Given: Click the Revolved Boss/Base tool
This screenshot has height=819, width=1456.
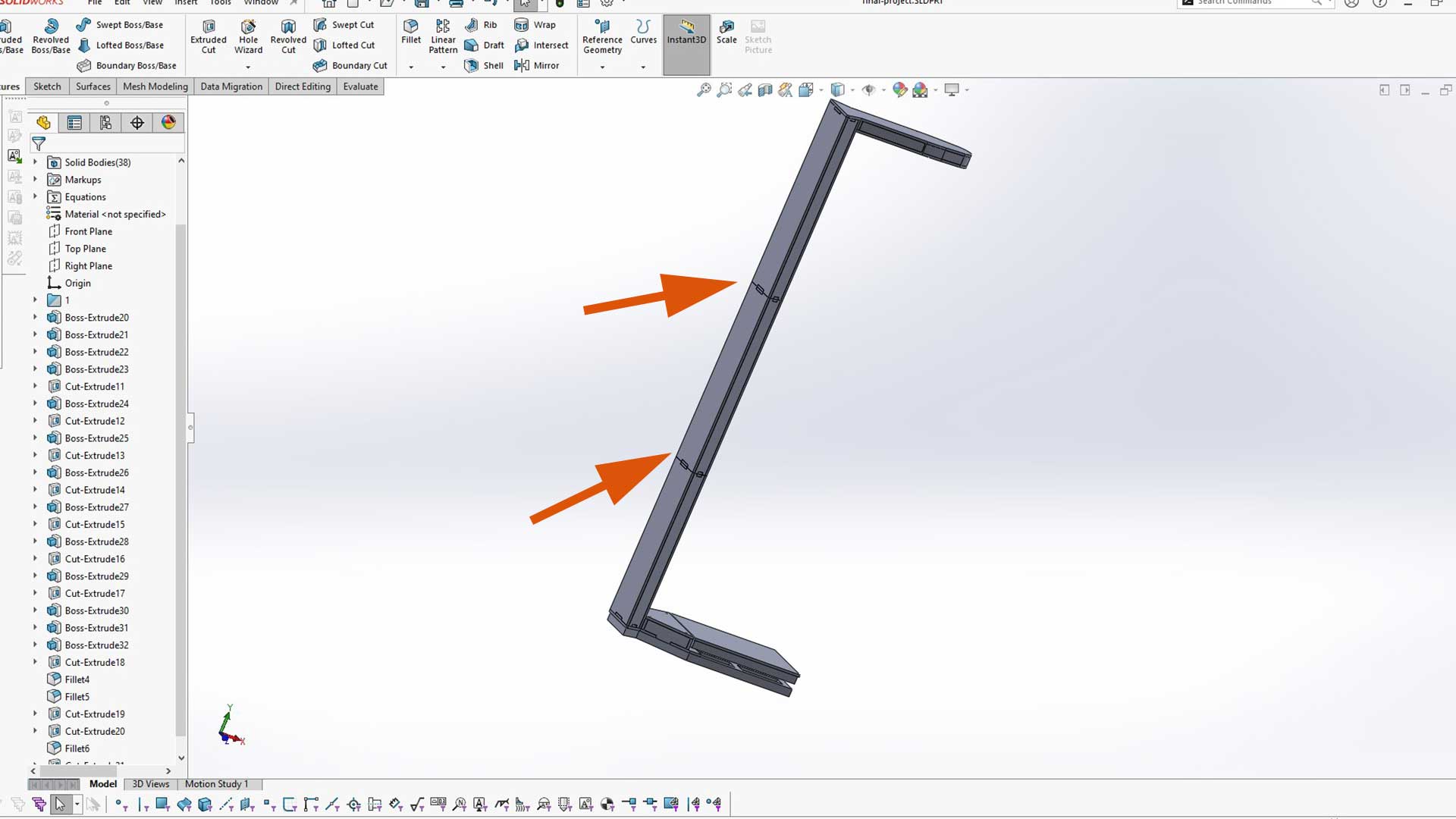Looking at the screenshot, I should (x=51, y=36).
